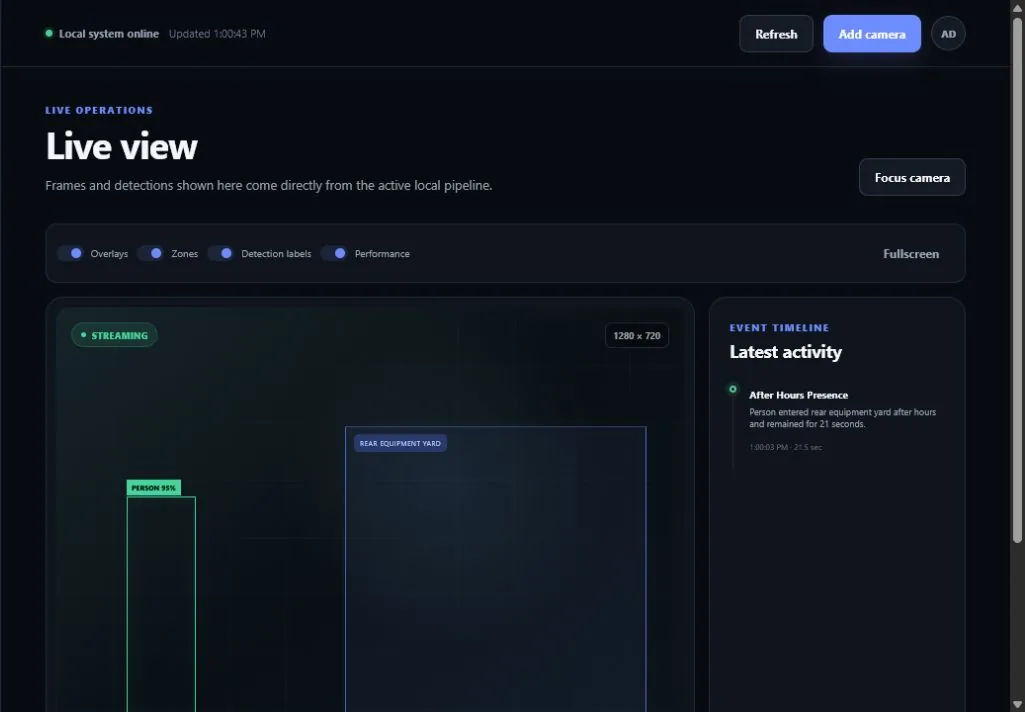Select the After Hours Presence timeline marker
This screenshot has width=1025, height=712.
point(733,389)
